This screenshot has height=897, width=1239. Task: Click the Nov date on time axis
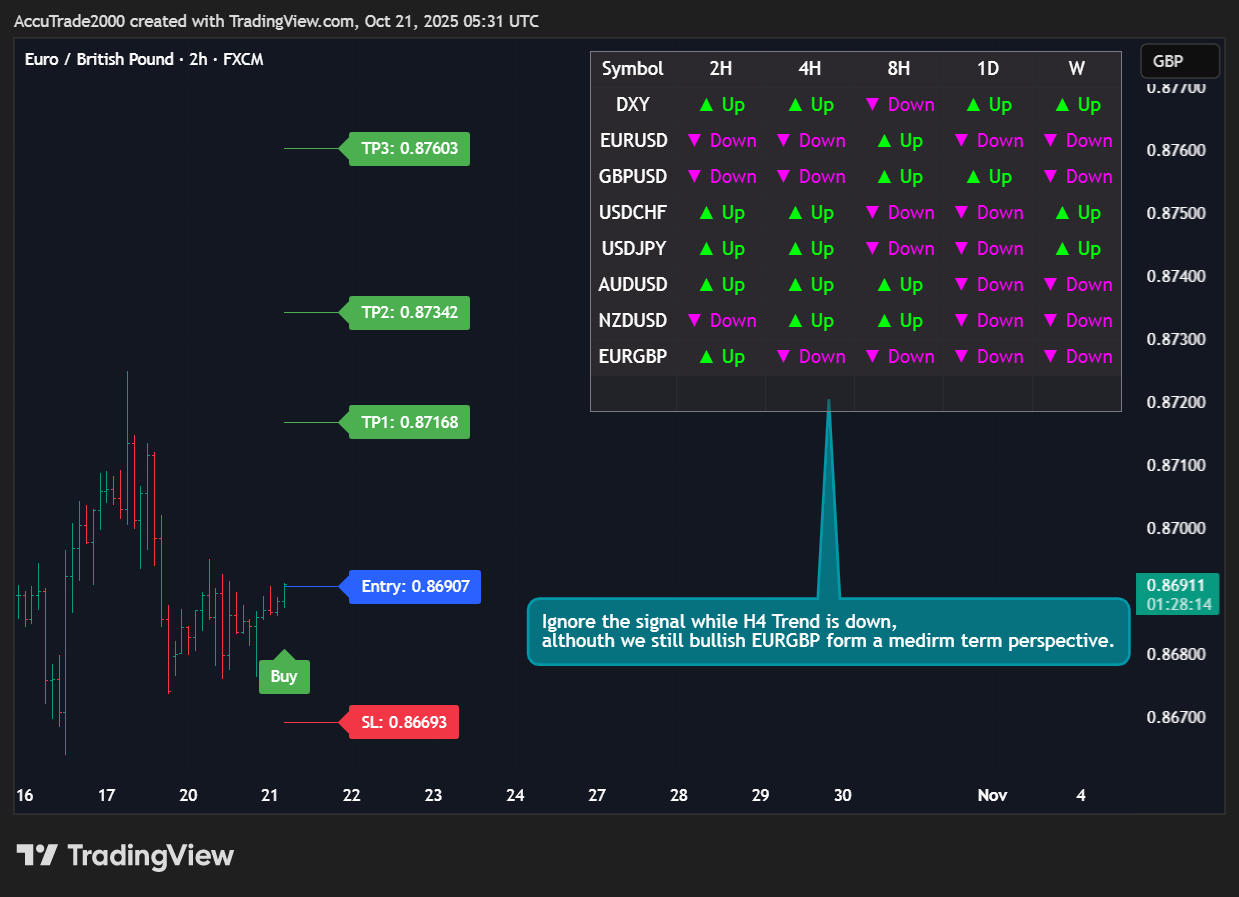point(992,796)
